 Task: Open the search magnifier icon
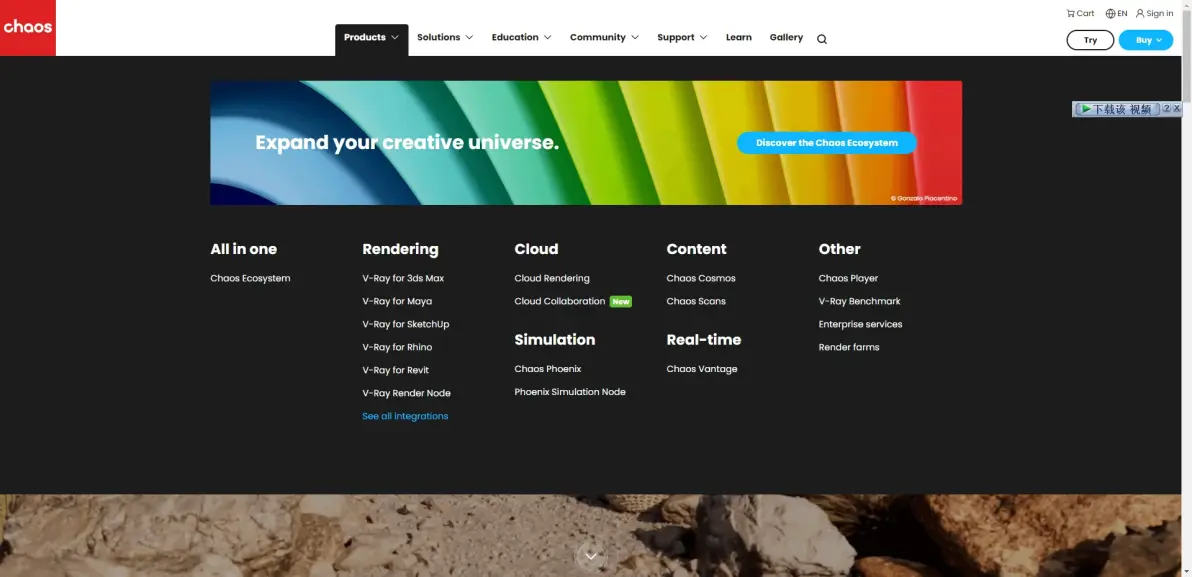click(822, 40)
